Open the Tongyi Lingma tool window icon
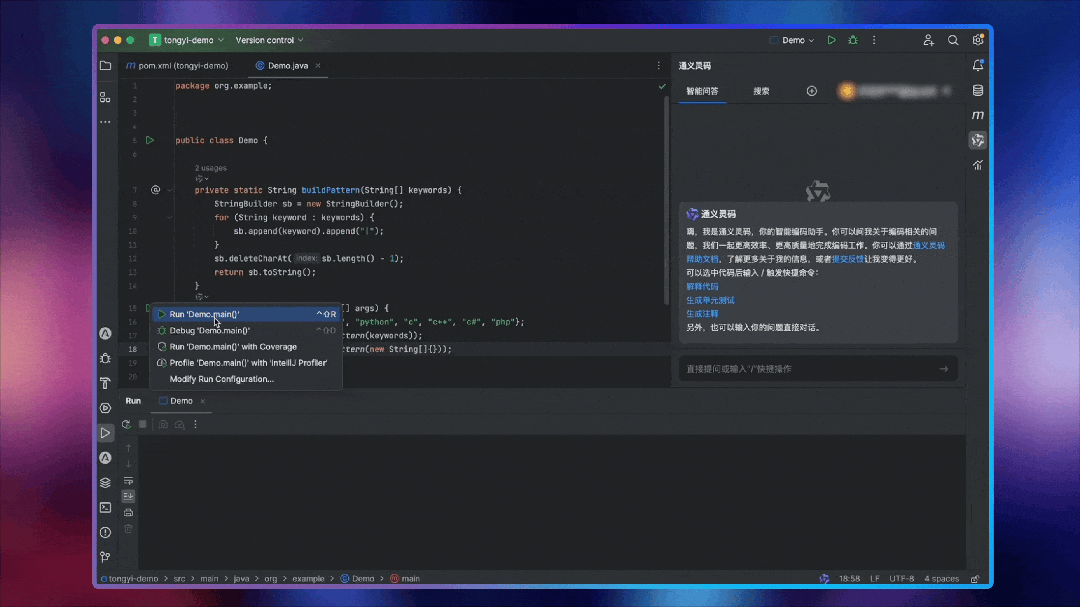The height and width of the screenshot is (607, 1080). pyautogui.click(x=977, y=140)
